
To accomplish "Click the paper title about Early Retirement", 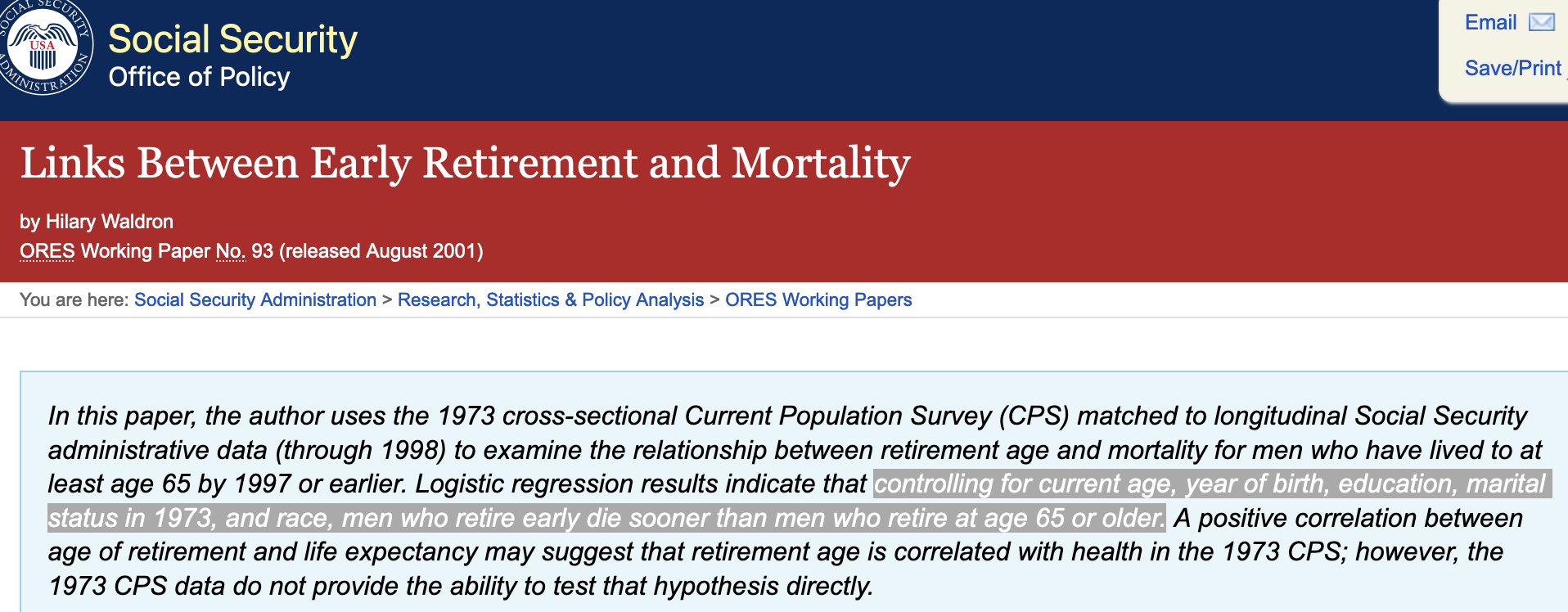I will pos(465,163).
